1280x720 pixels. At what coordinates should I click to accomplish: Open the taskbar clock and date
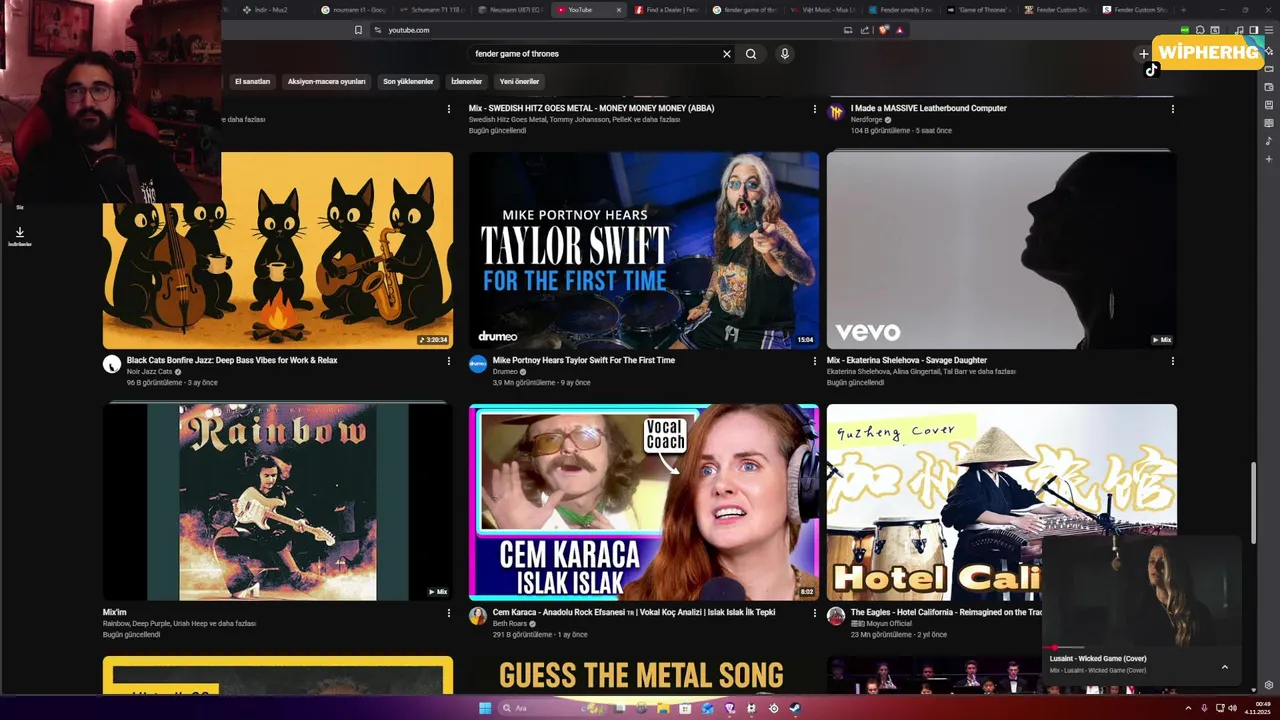click(x=1258, y=708)
